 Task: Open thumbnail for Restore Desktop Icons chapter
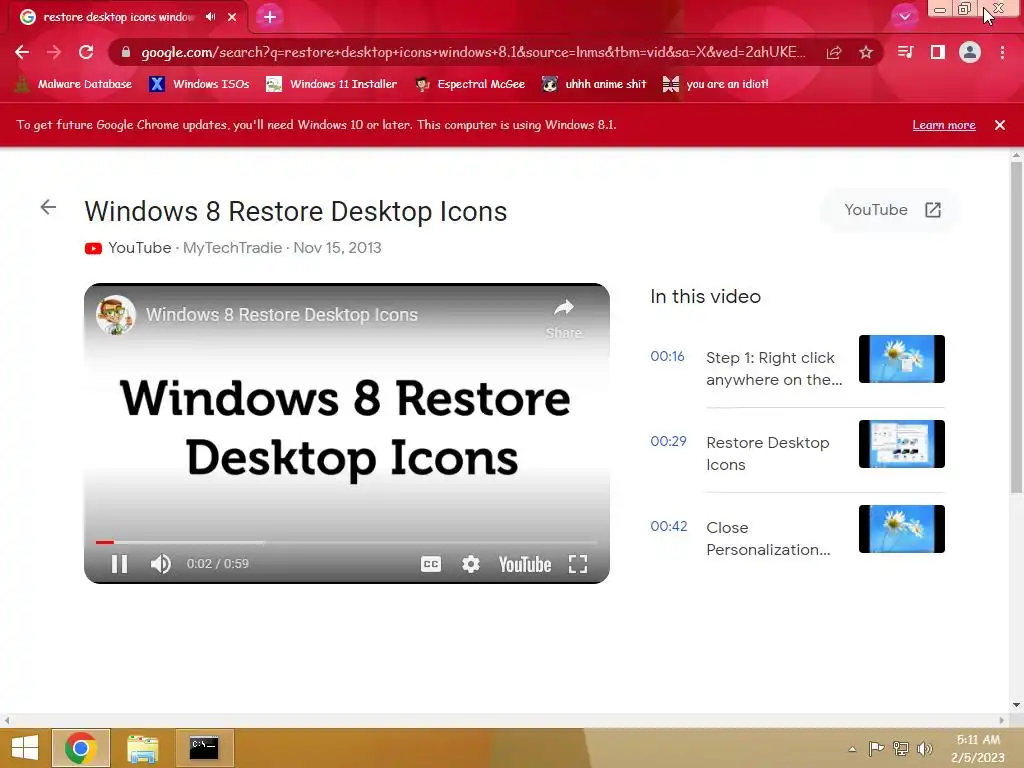tap(902, 444)
